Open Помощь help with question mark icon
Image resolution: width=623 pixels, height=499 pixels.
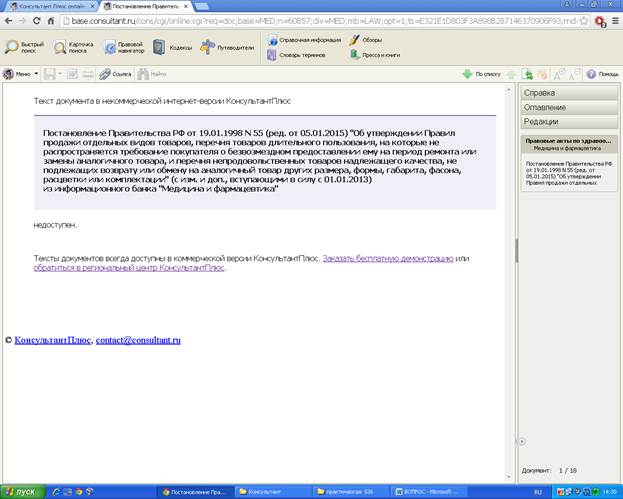[x=603, y=74]
